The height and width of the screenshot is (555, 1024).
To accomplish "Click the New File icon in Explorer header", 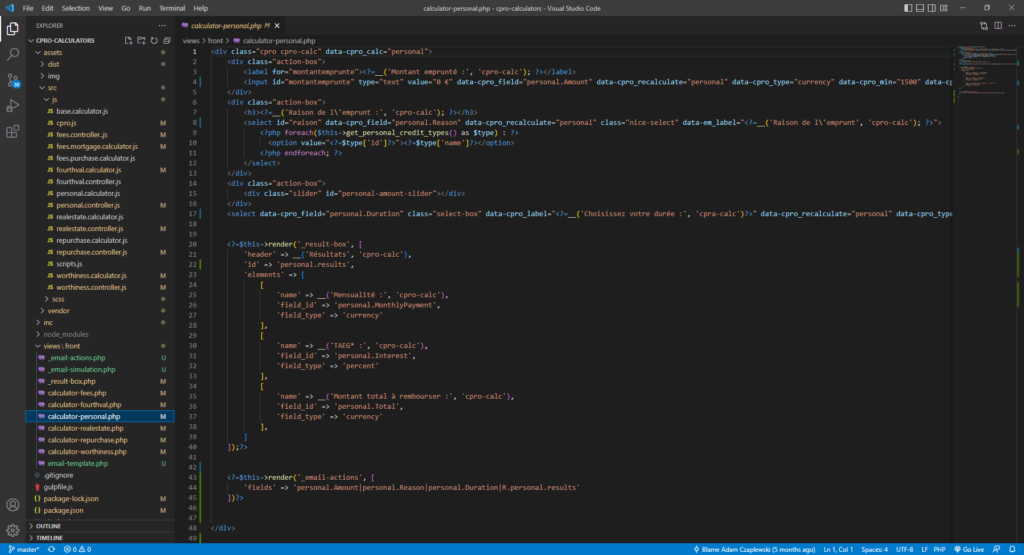I will click(129, 40).
